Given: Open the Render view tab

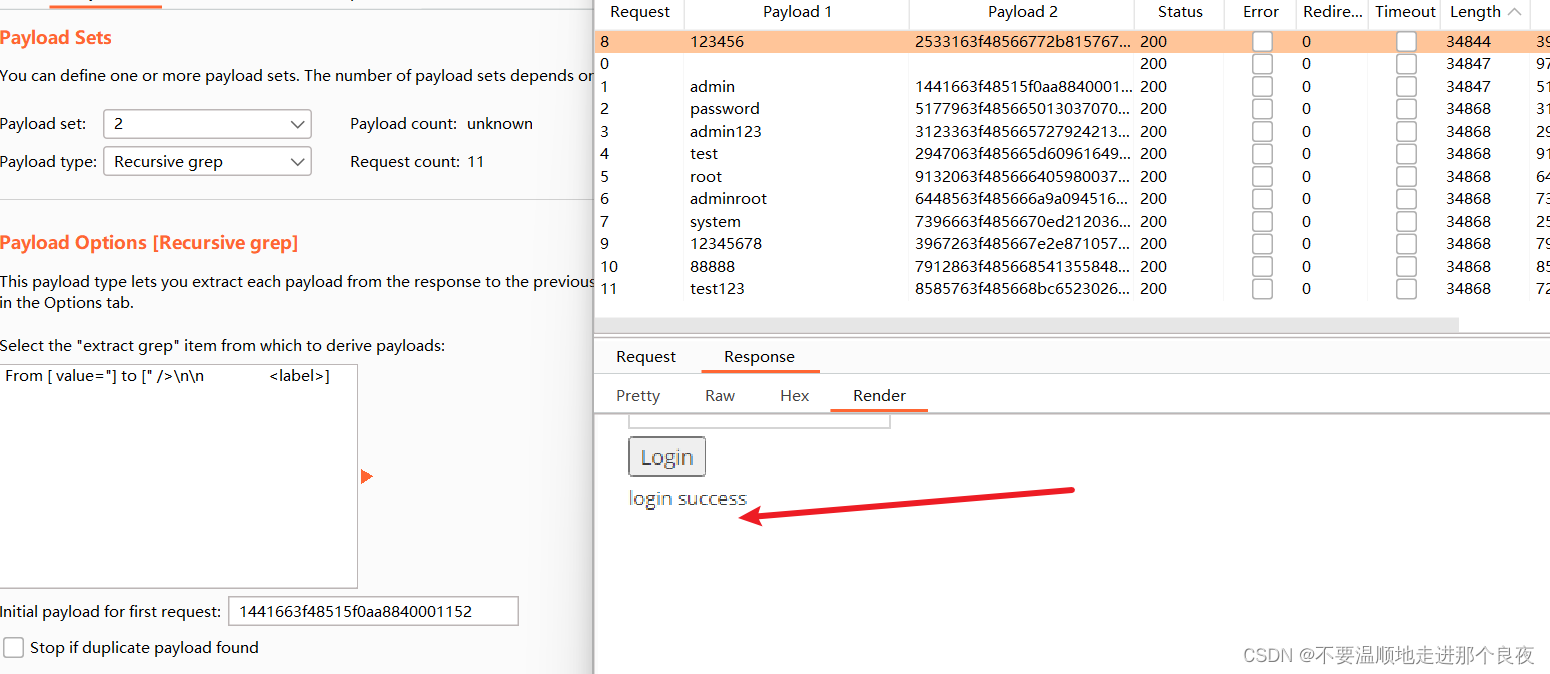Looking at the screenshot, I should [880, 396].
